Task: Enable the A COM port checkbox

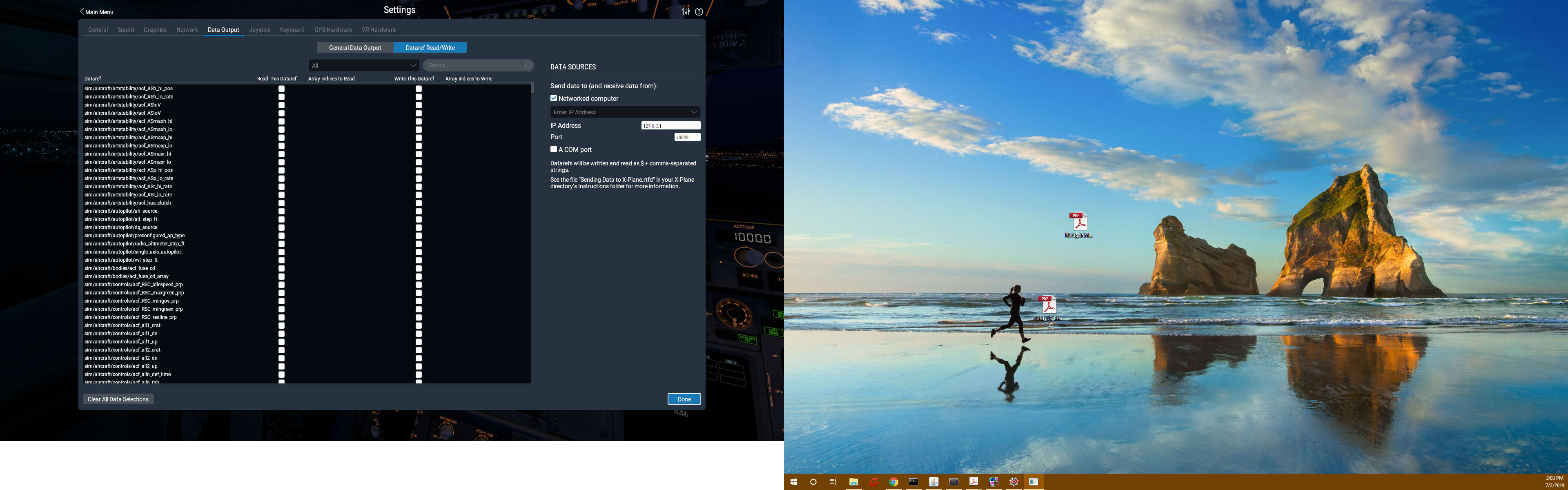Action: [x=554, y=149]
